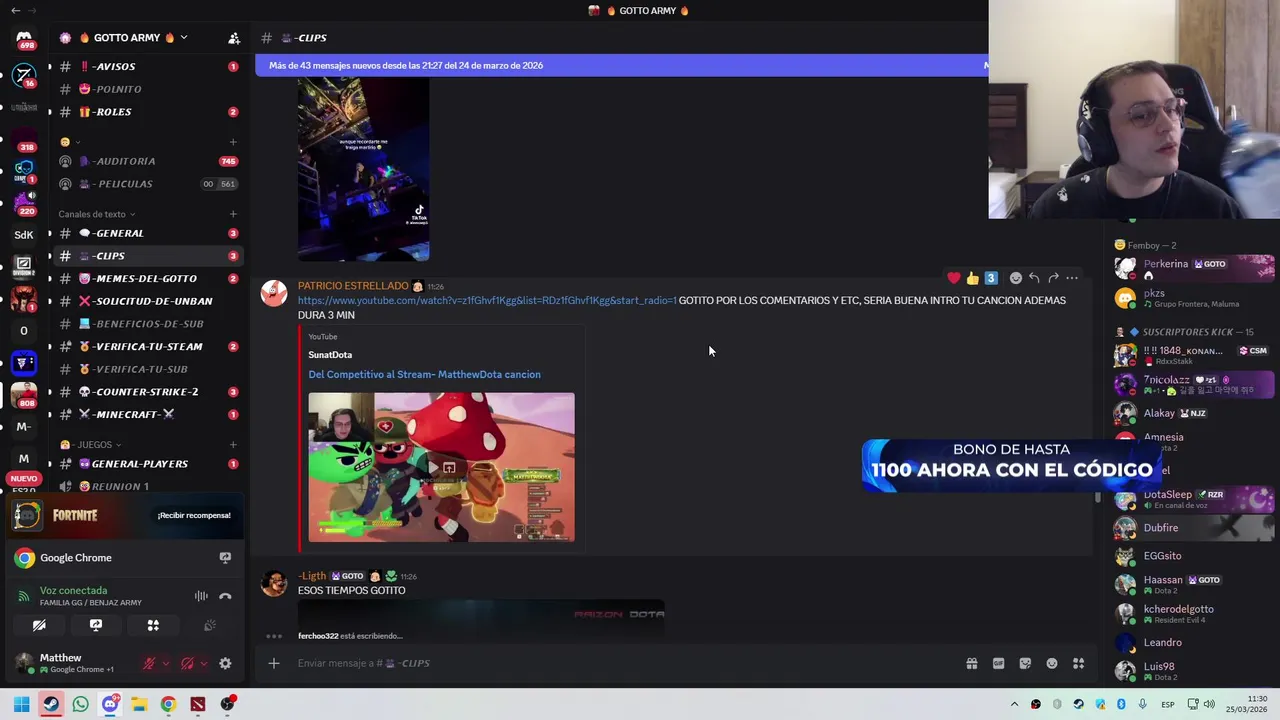Open user settings gear icon
This screenshot has width=1280, height=720.
point(225,663)
